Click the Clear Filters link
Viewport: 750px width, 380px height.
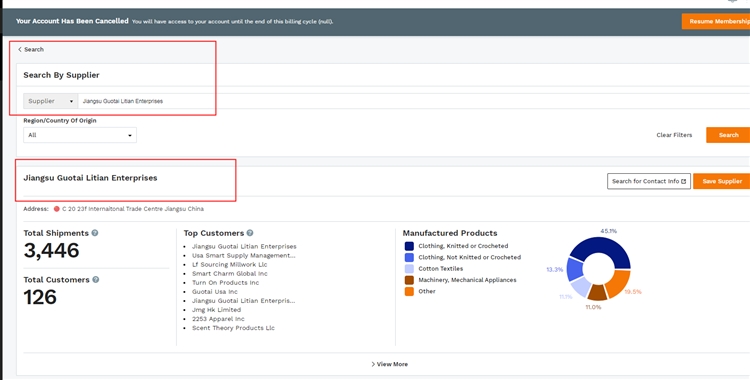[674, 135]
